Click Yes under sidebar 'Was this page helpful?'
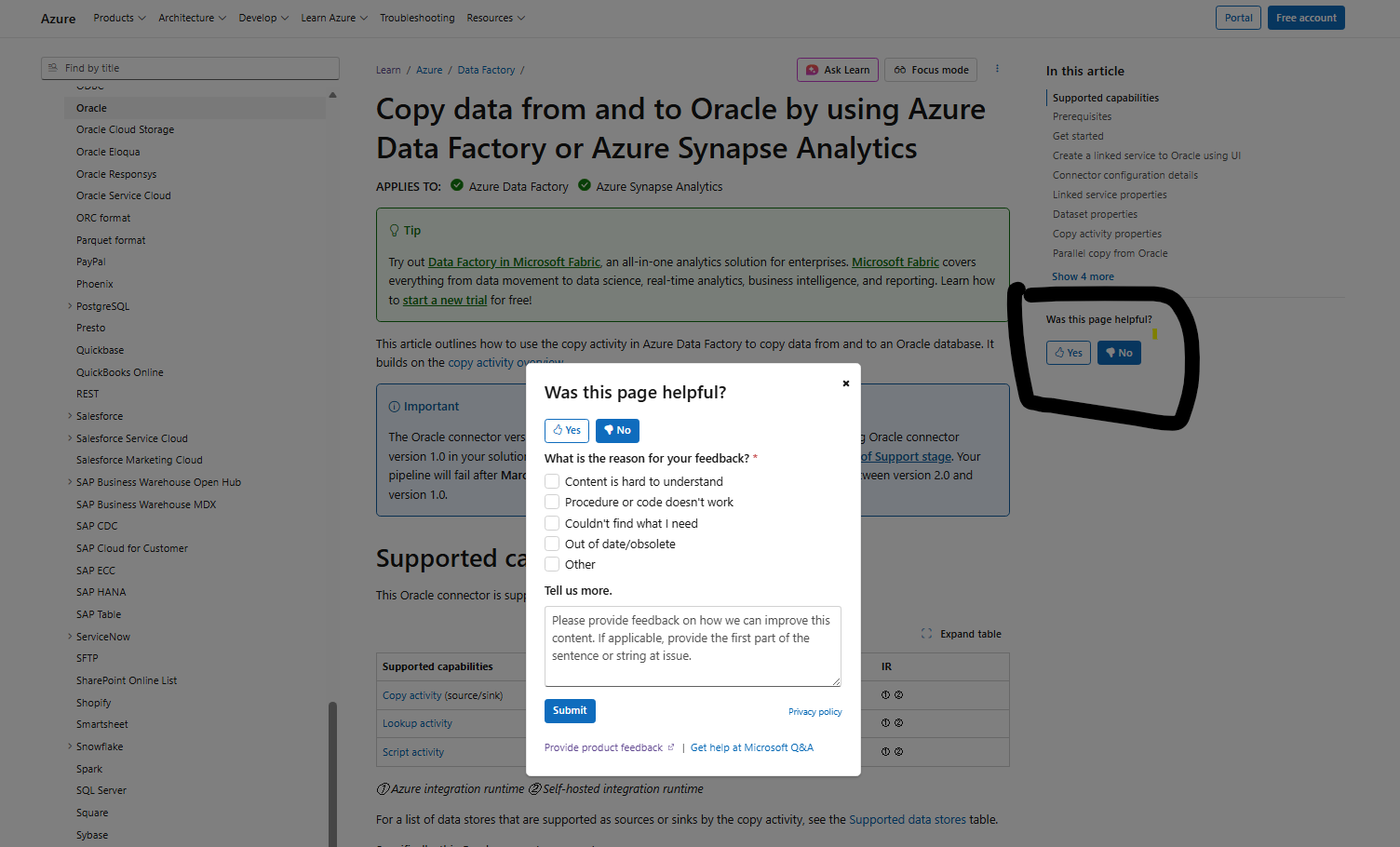 click(1069, 353)
